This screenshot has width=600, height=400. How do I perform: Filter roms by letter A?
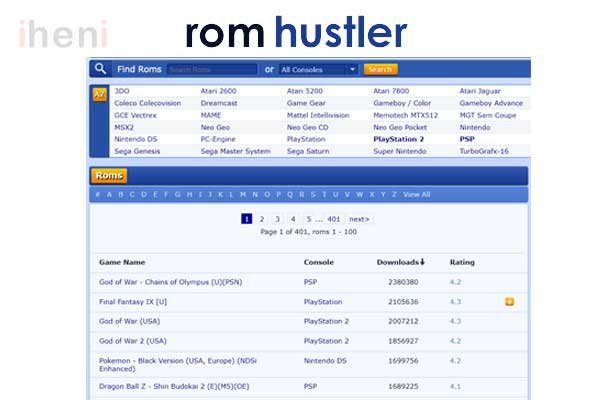[x=109, y=195]
